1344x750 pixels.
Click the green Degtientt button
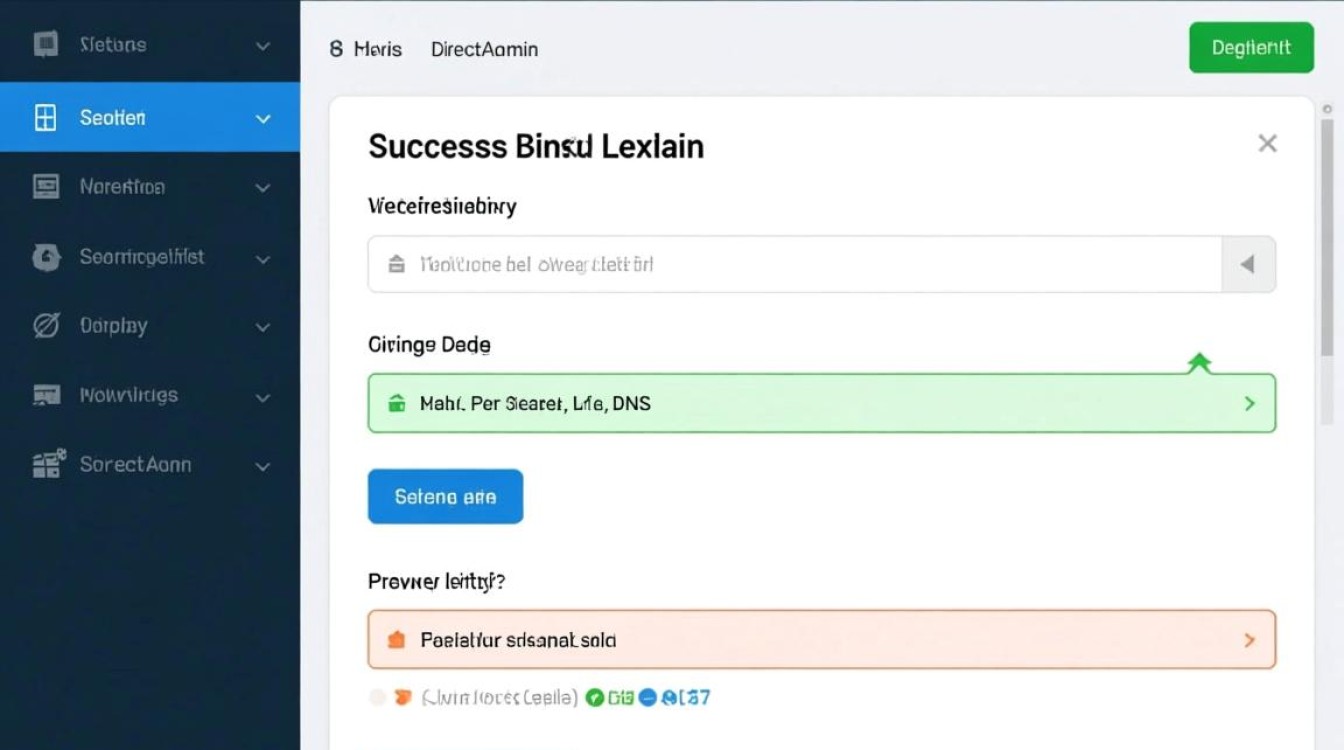click(1251, 47)
